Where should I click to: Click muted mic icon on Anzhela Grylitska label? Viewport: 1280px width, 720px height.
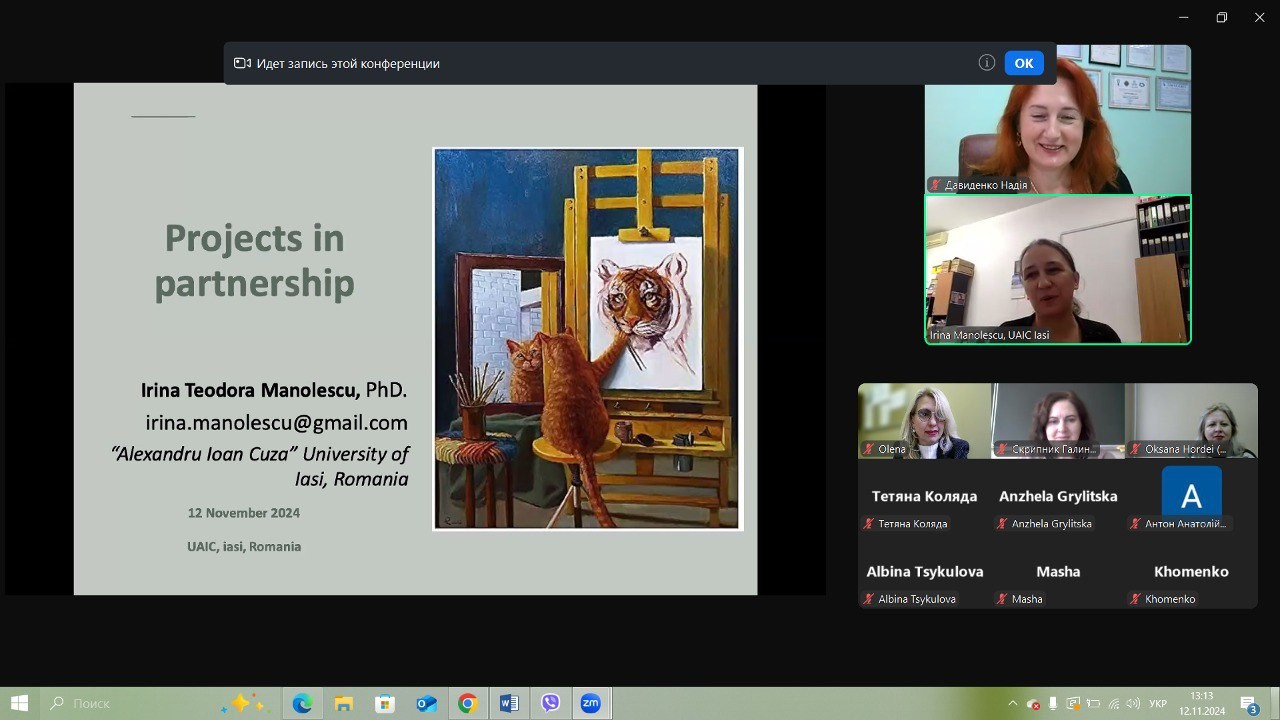(1002, 523)
